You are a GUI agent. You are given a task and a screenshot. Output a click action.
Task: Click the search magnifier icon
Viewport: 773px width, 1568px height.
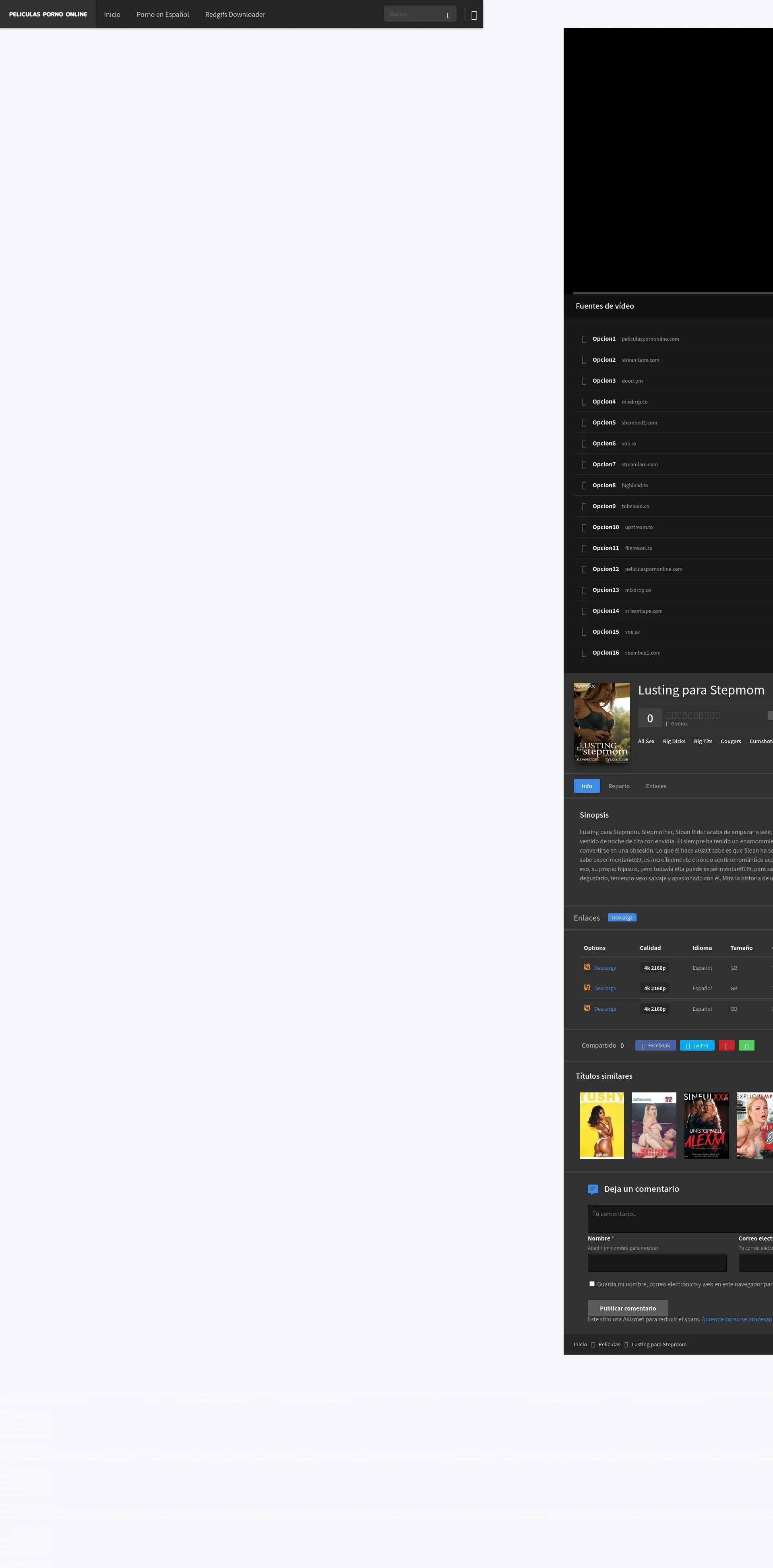(x=449, y=14)
